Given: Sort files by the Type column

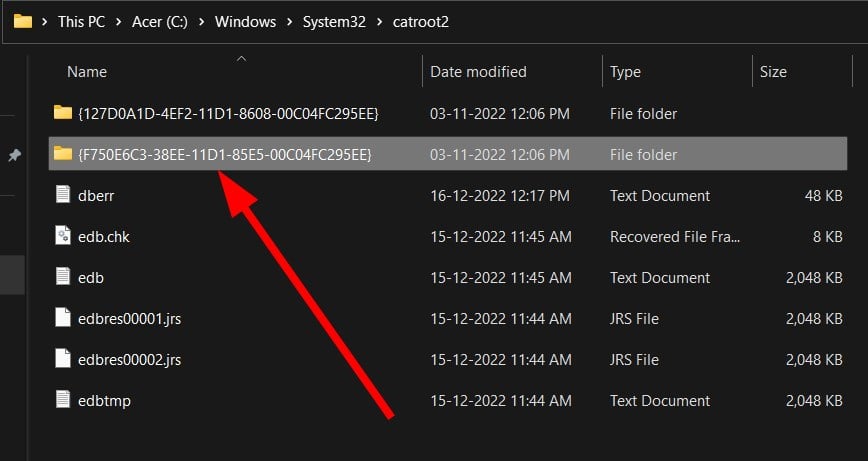Looking at the screenshot, I should coord(626,72).
